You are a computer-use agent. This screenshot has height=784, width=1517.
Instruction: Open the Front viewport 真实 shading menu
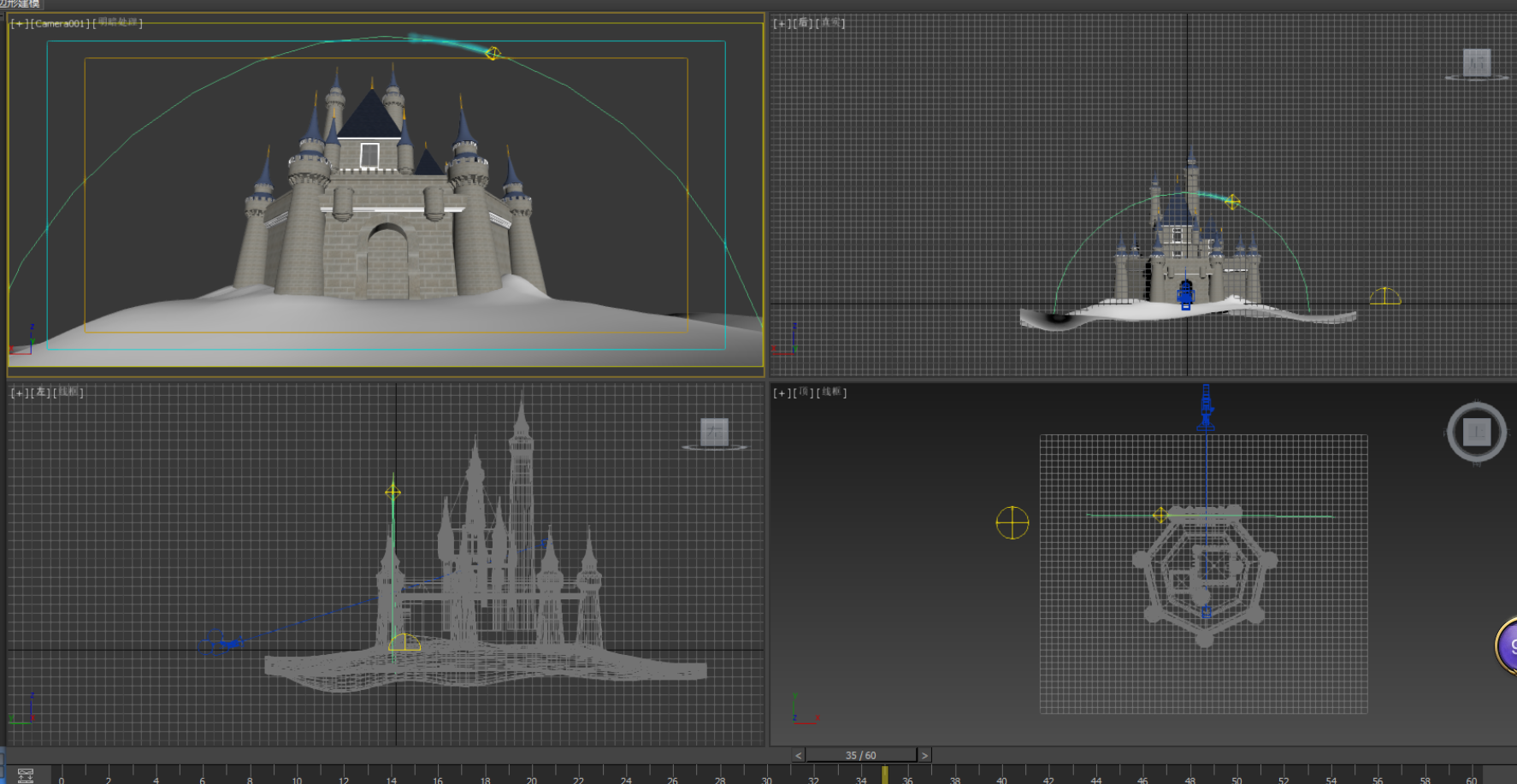830,23
